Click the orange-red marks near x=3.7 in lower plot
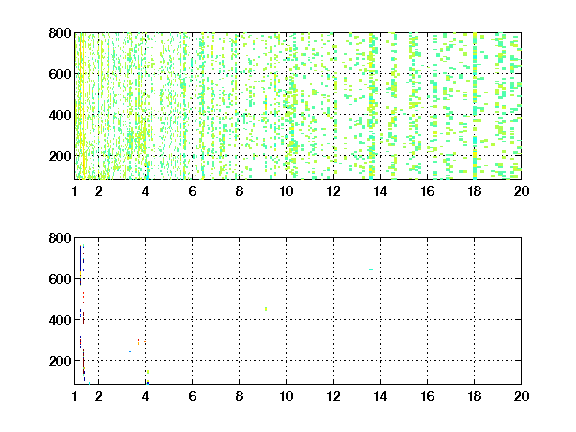Image resolution: width=576 pixels, height=432 pixels. click(x=138, y=342)
